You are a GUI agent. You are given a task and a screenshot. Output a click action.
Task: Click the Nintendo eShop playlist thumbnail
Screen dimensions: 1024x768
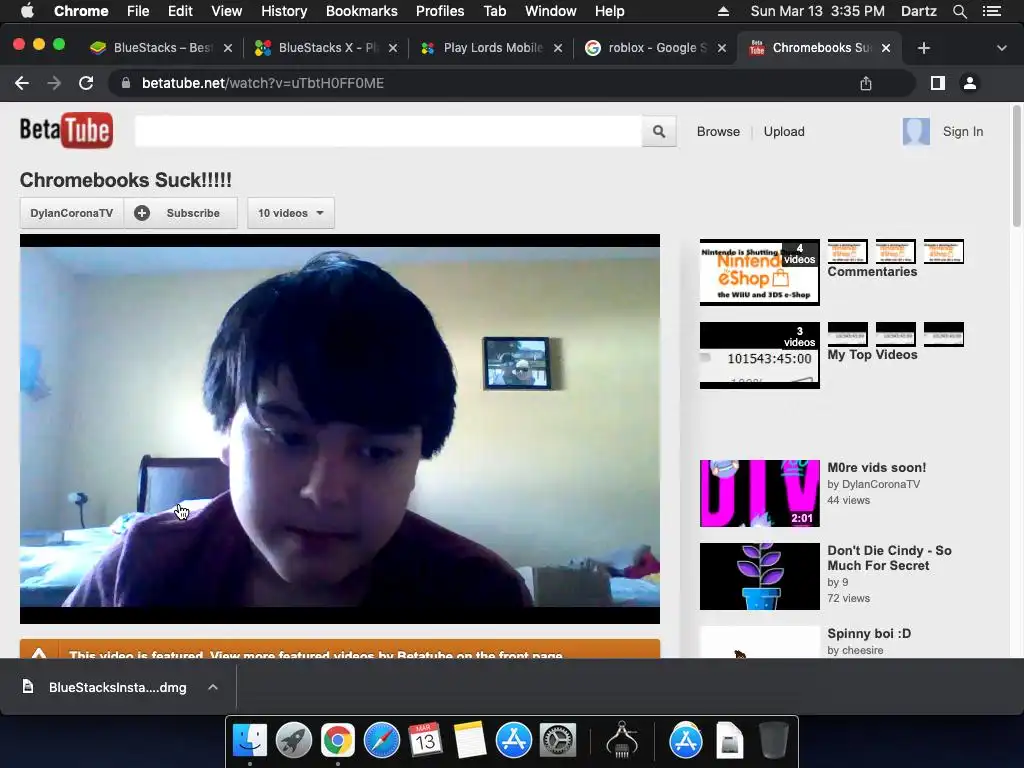(x=760, y=272)
